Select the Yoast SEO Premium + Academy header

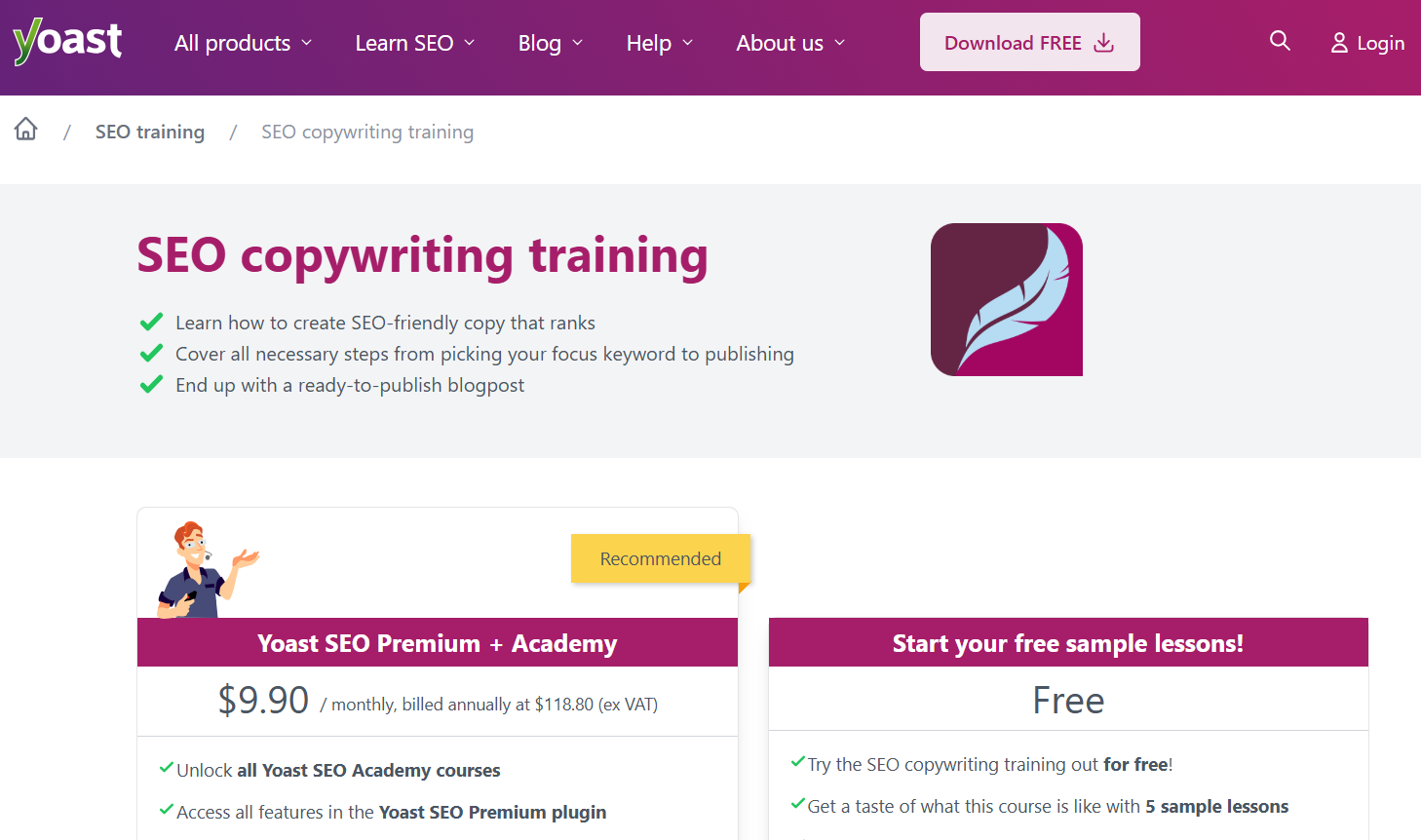(x=437, y=643)
